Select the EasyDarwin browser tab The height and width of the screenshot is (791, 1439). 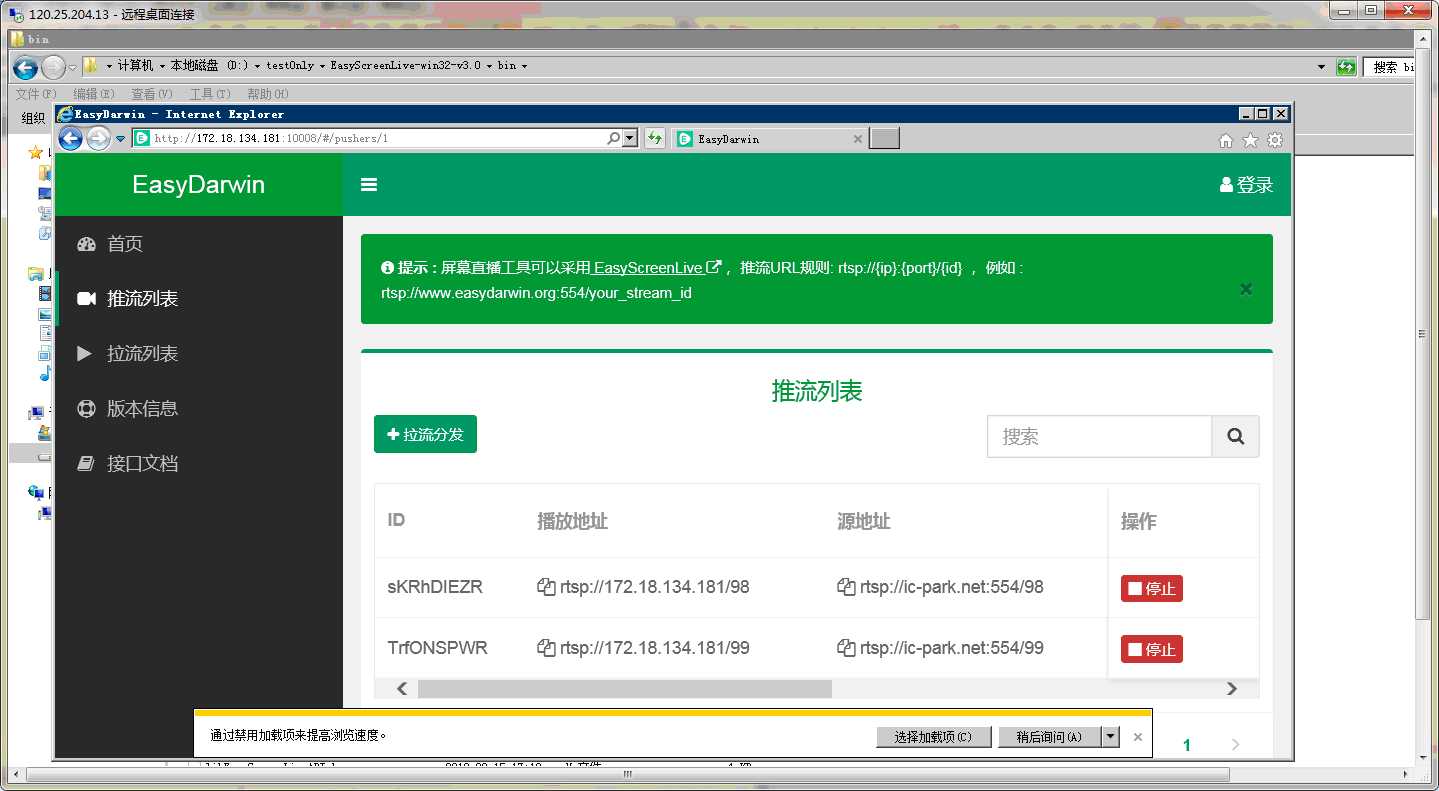(x=769, y=139)
